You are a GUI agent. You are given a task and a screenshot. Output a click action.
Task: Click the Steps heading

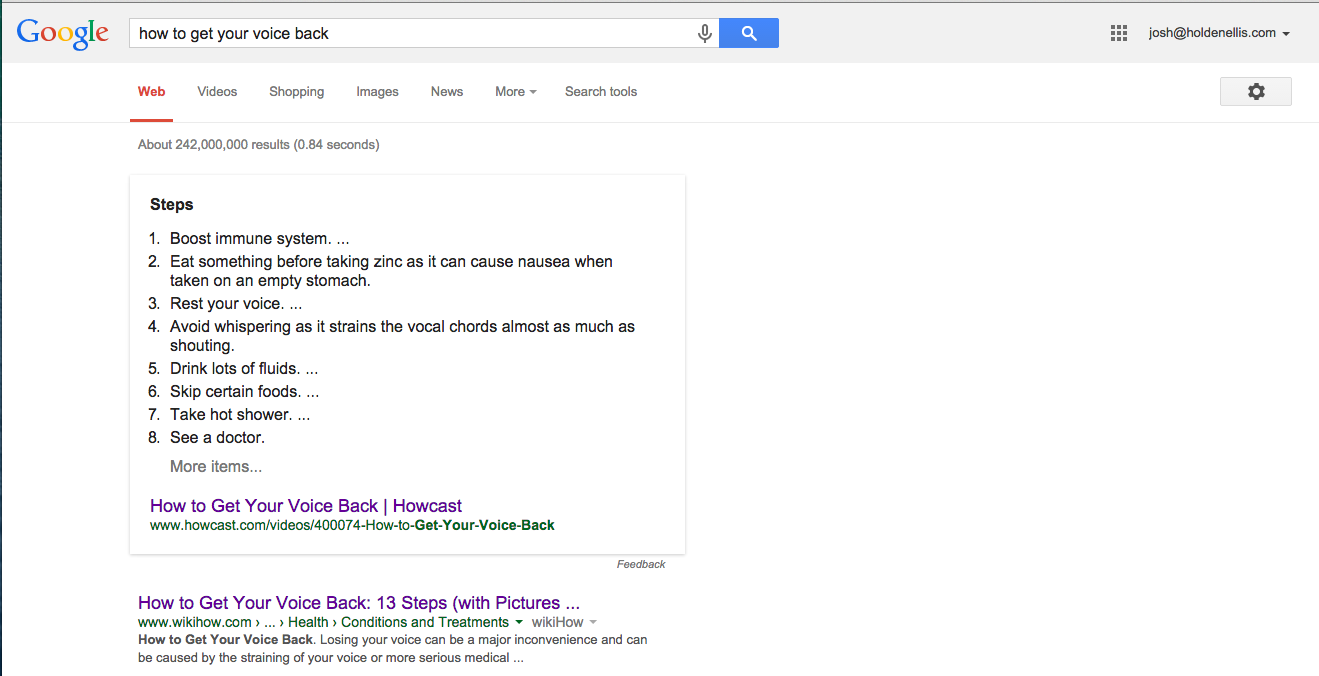pyautogui.click(x=172, y=204)
